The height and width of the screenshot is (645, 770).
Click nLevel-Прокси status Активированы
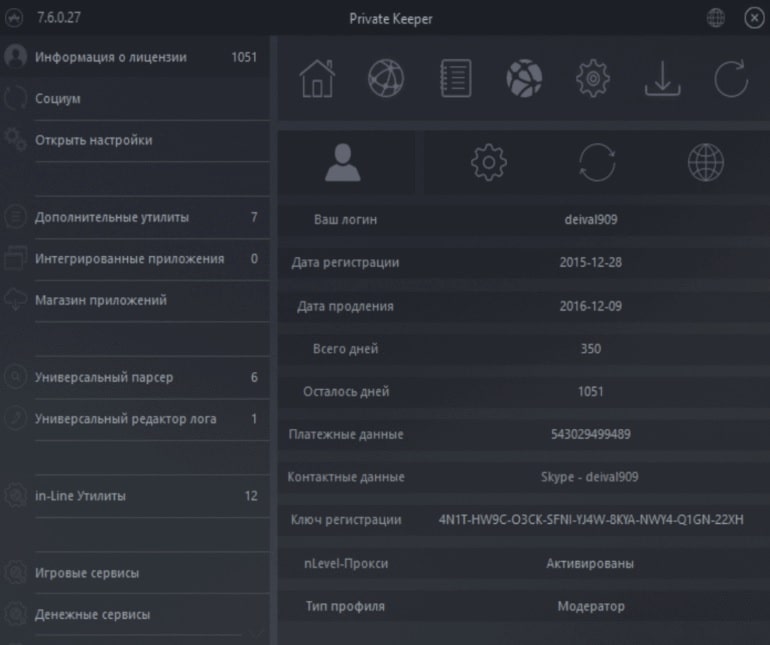click(590, 563)
